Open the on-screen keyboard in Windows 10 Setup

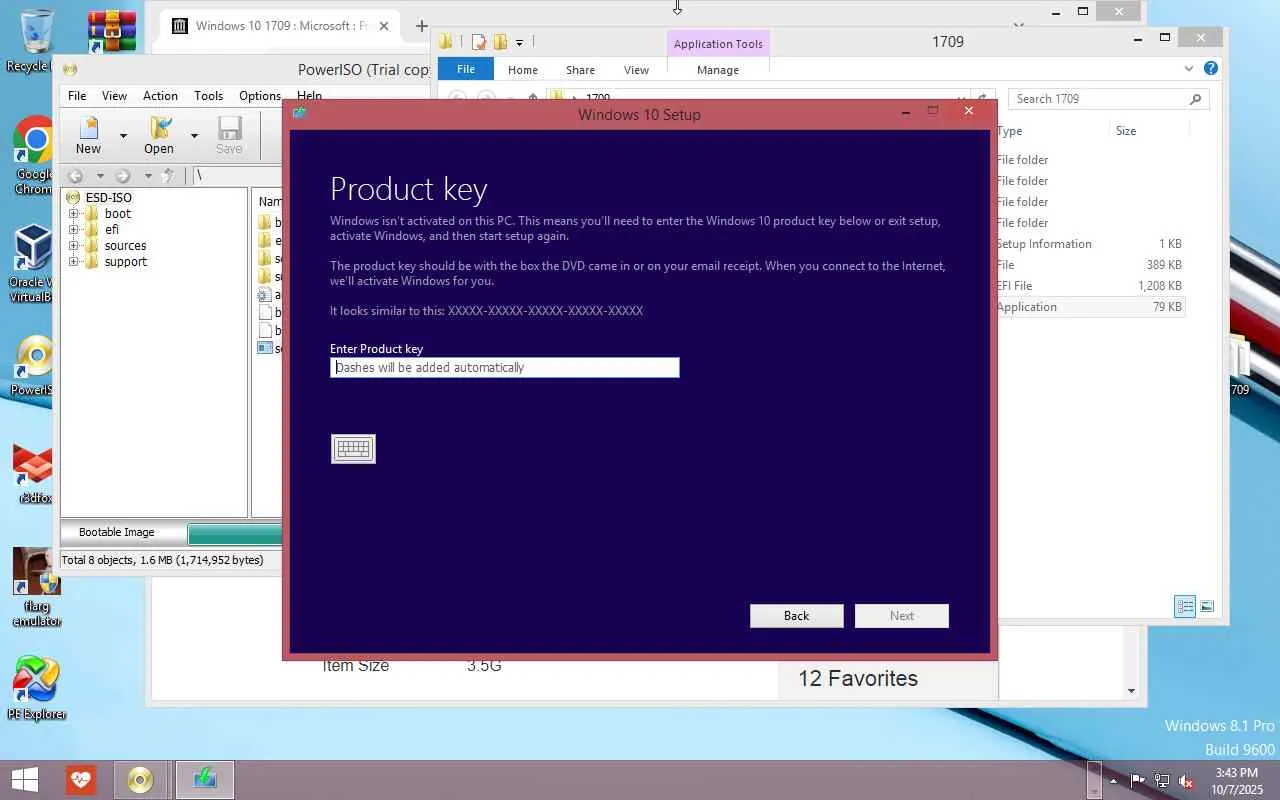point(353,449)
